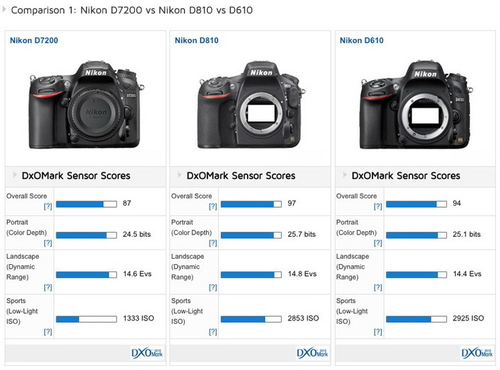Click the DxOMark logo under the D810 panel
Viewport: 500px width, 370px height.
[x=312, y=353]
